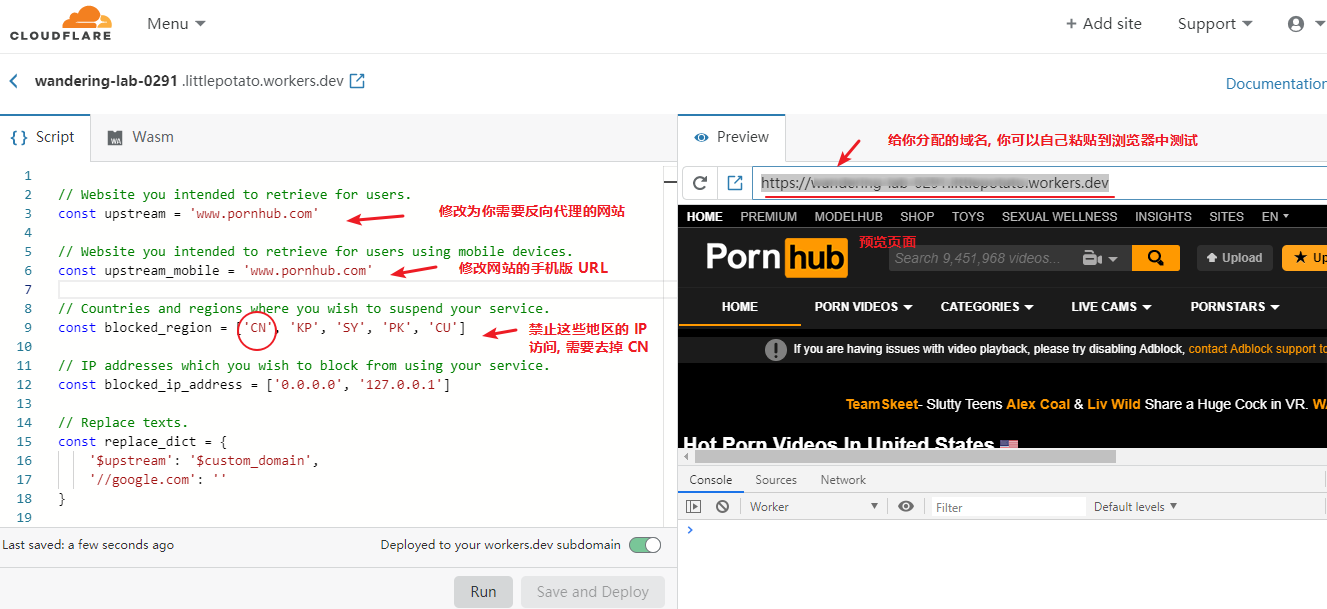Click line 16 '$upstream' mapping entry
The image size is (1327, 609).
click(x=204, y=460)
